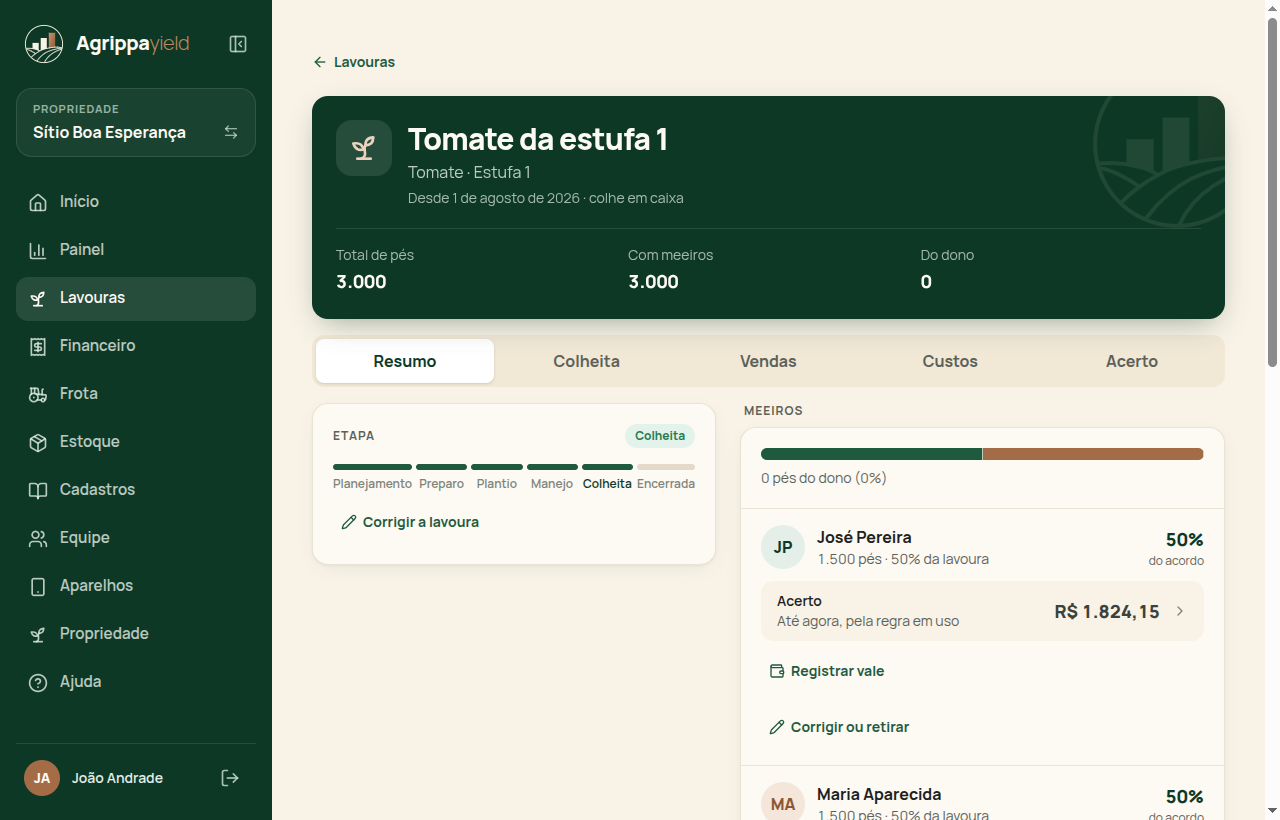Click the page scrollbar down arrow
Viewport: 1280px width, 820px height.
[x=1272, y=810]
